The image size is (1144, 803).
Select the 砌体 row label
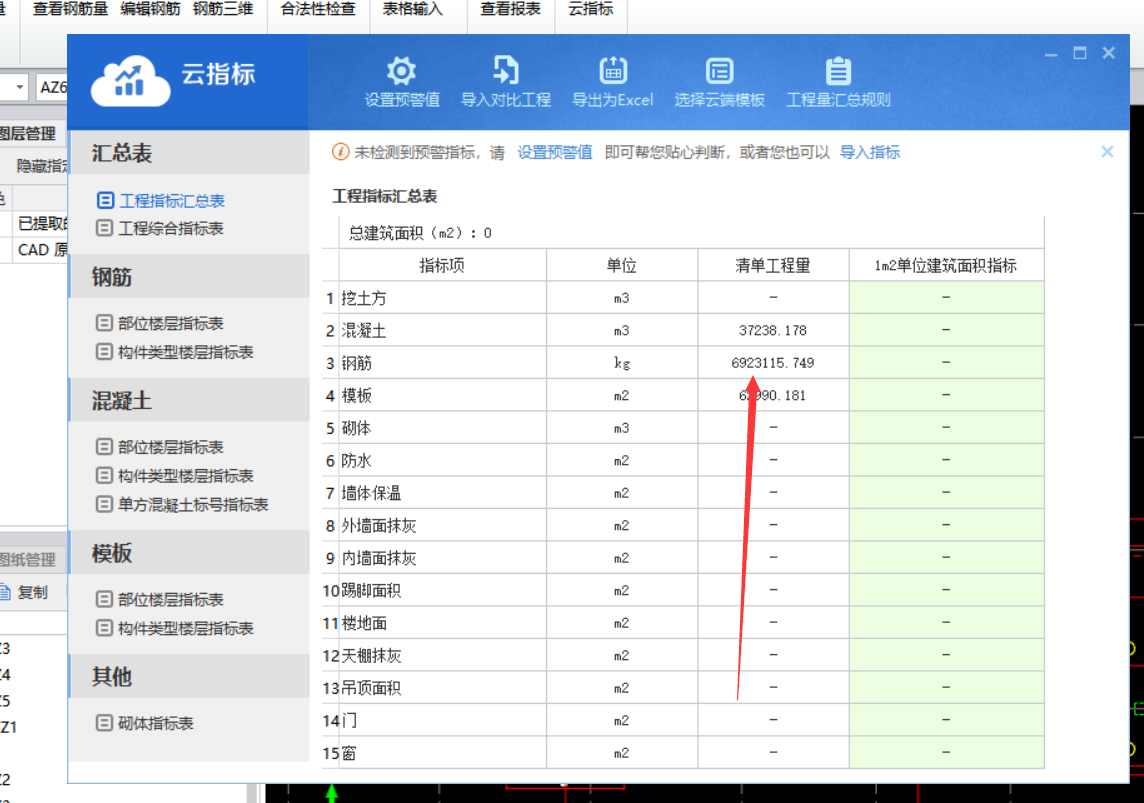click(x=357, y=428)
